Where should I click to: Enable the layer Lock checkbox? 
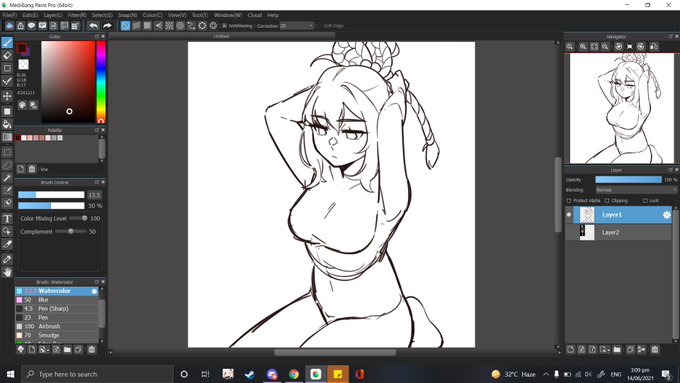point(645,200)
